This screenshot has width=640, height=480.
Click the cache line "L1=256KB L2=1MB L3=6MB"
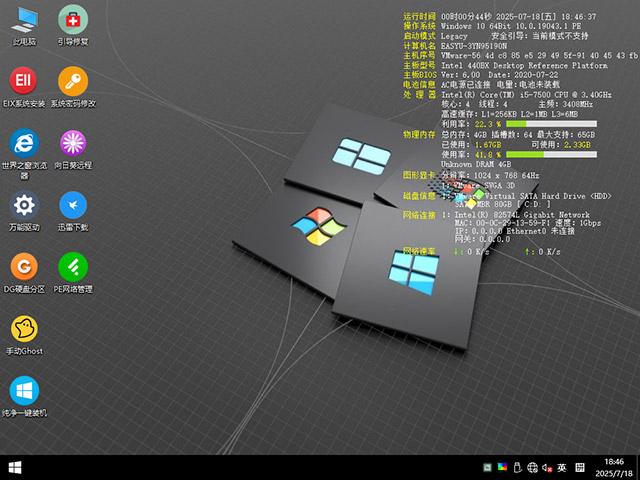(529, 114)
